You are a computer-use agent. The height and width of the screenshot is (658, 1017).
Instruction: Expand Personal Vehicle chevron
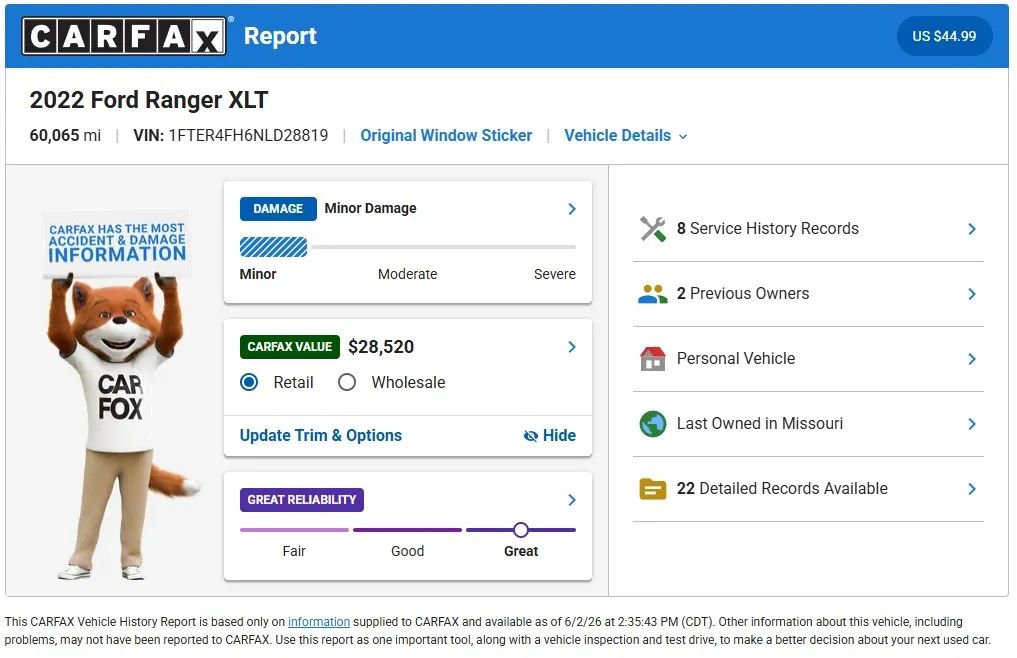pos(972,359)
